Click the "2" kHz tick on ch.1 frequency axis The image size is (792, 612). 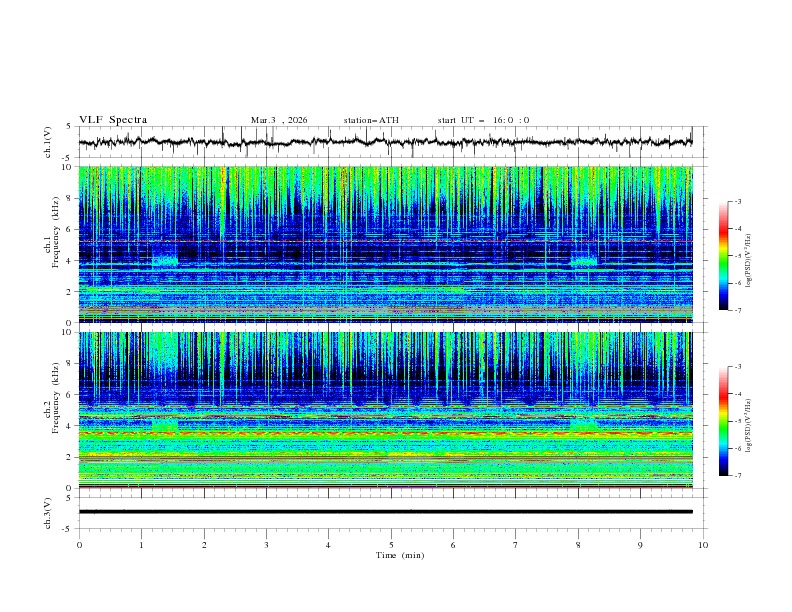pyautogui.click(x=70, y=291)
